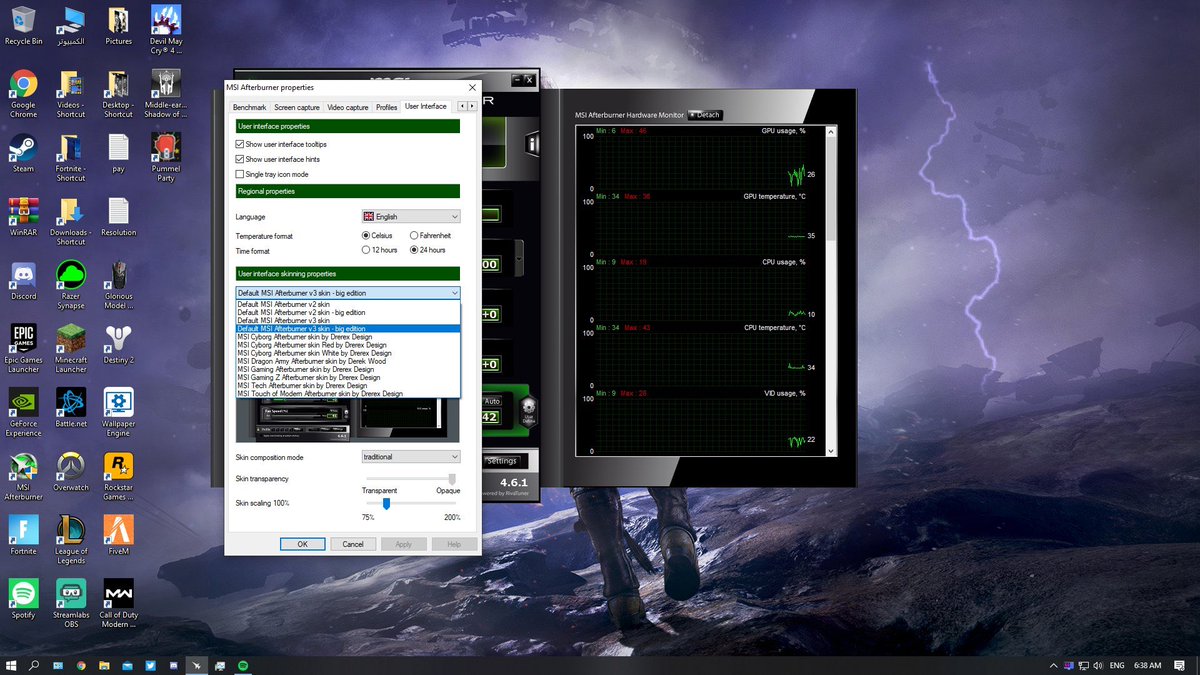Choose the 12 hours time format
1200x675 pixels.
[366, 250]
